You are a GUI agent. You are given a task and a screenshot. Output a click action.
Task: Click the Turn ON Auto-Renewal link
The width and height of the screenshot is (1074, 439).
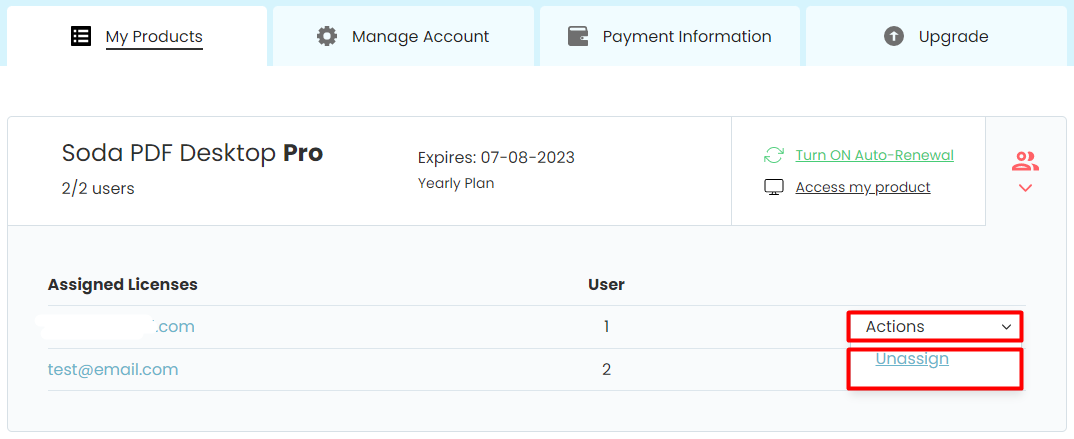click(x=875, y=155)
